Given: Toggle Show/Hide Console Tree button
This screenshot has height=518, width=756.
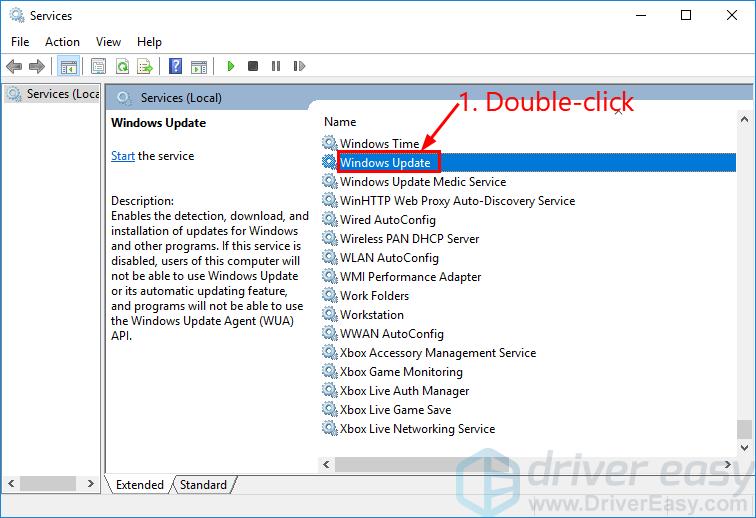Looking at the screenshot, I should pos(69,67).
